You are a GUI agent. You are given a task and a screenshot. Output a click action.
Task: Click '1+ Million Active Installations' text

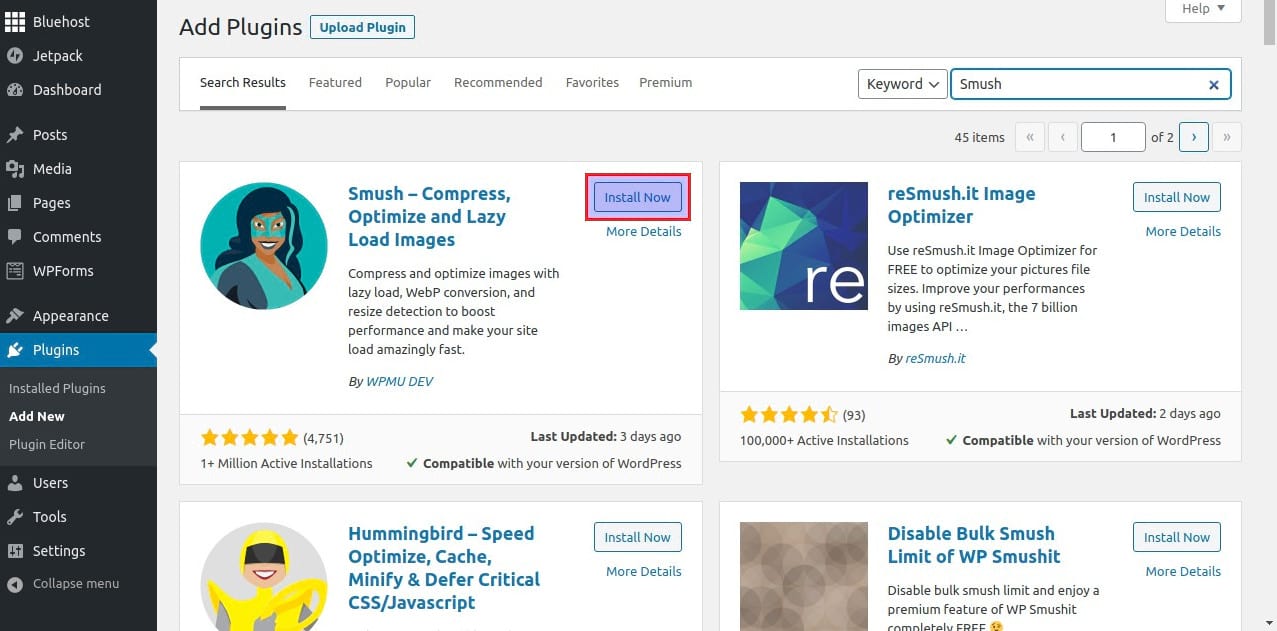point(286,463)
